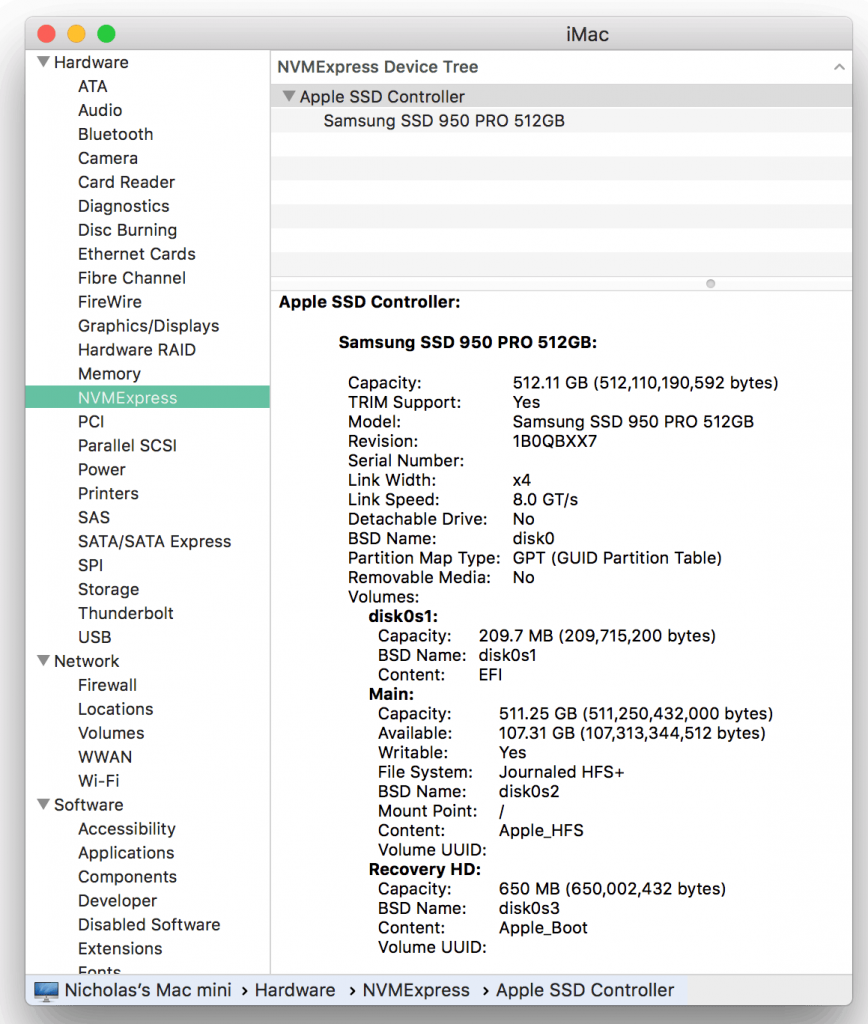
Task: Select Fibre Channel in sidebar
Action: (x=132, y=278)
